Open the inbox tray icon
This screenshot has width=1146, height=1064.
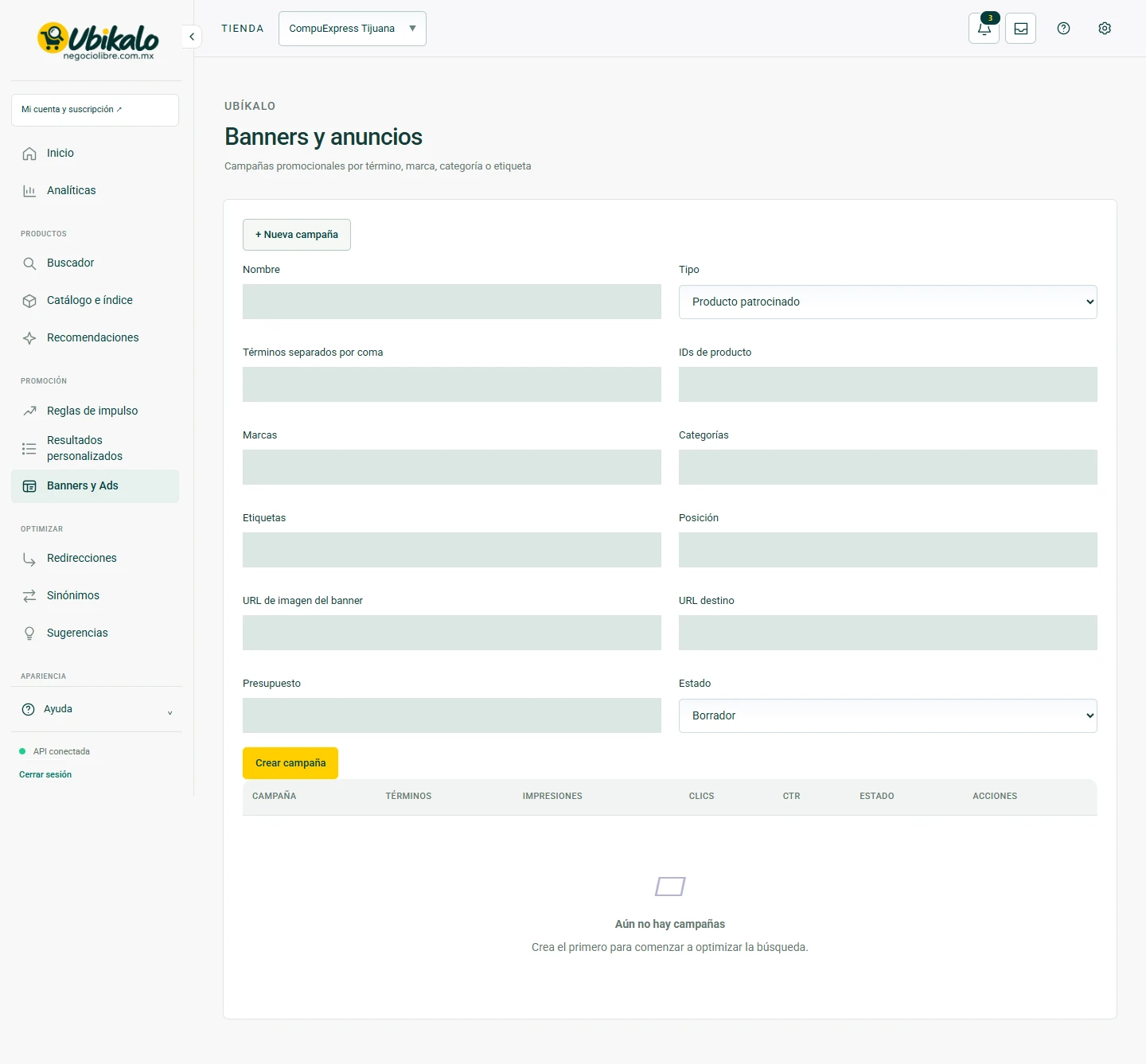(x=1020, y=29)
